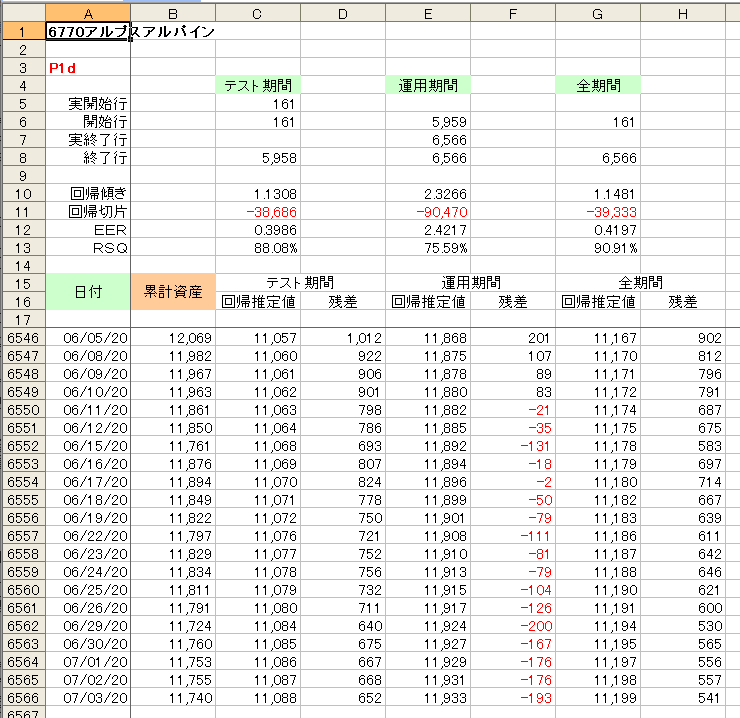Click 残差 header in column H
This screenshot has height=718, width=740.
[683, 302]
